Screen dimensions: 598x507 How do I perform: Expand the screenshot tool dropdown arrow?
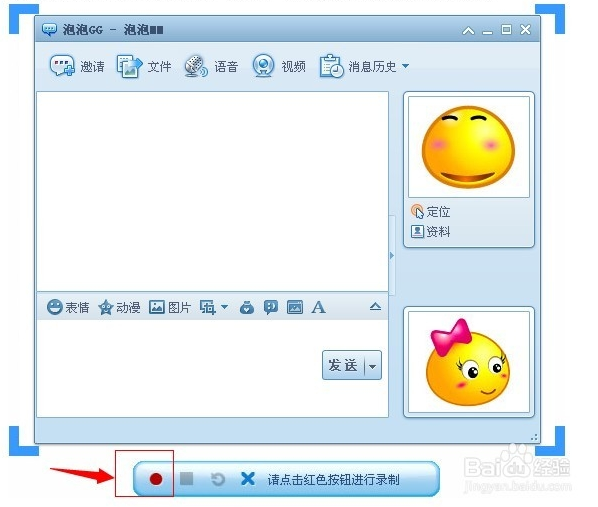(x=225, y=307)
